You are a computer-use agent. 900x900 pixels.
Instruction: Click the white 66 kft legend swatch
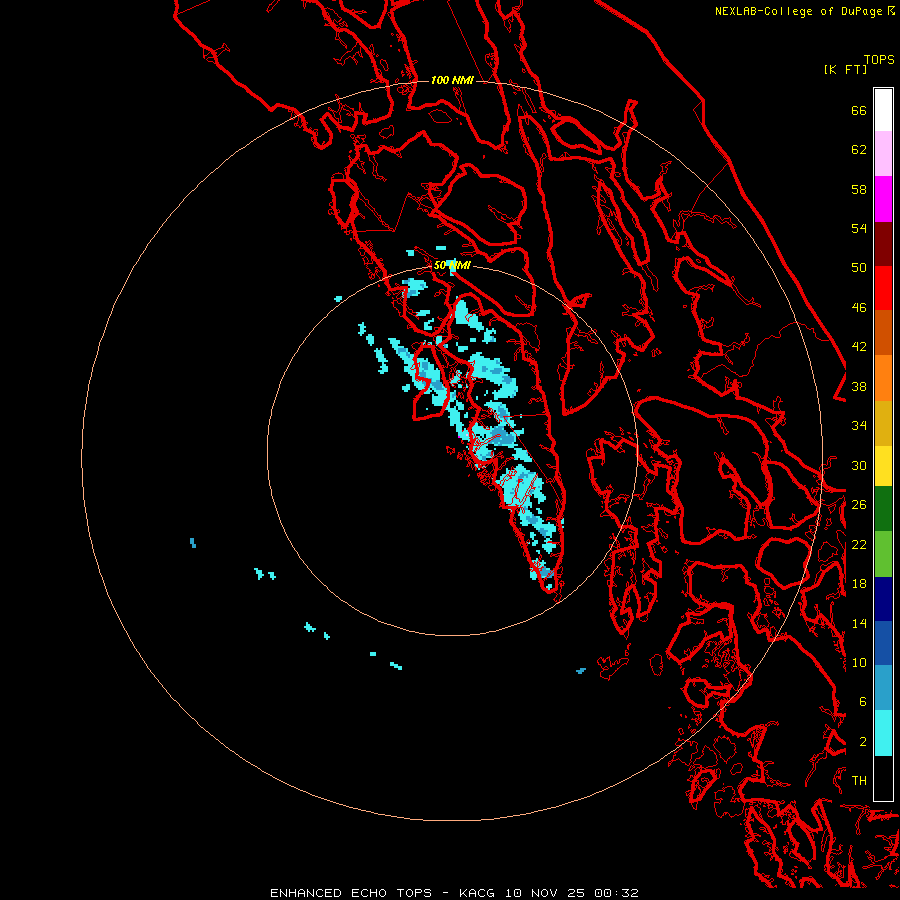click(x=883, y=110)
